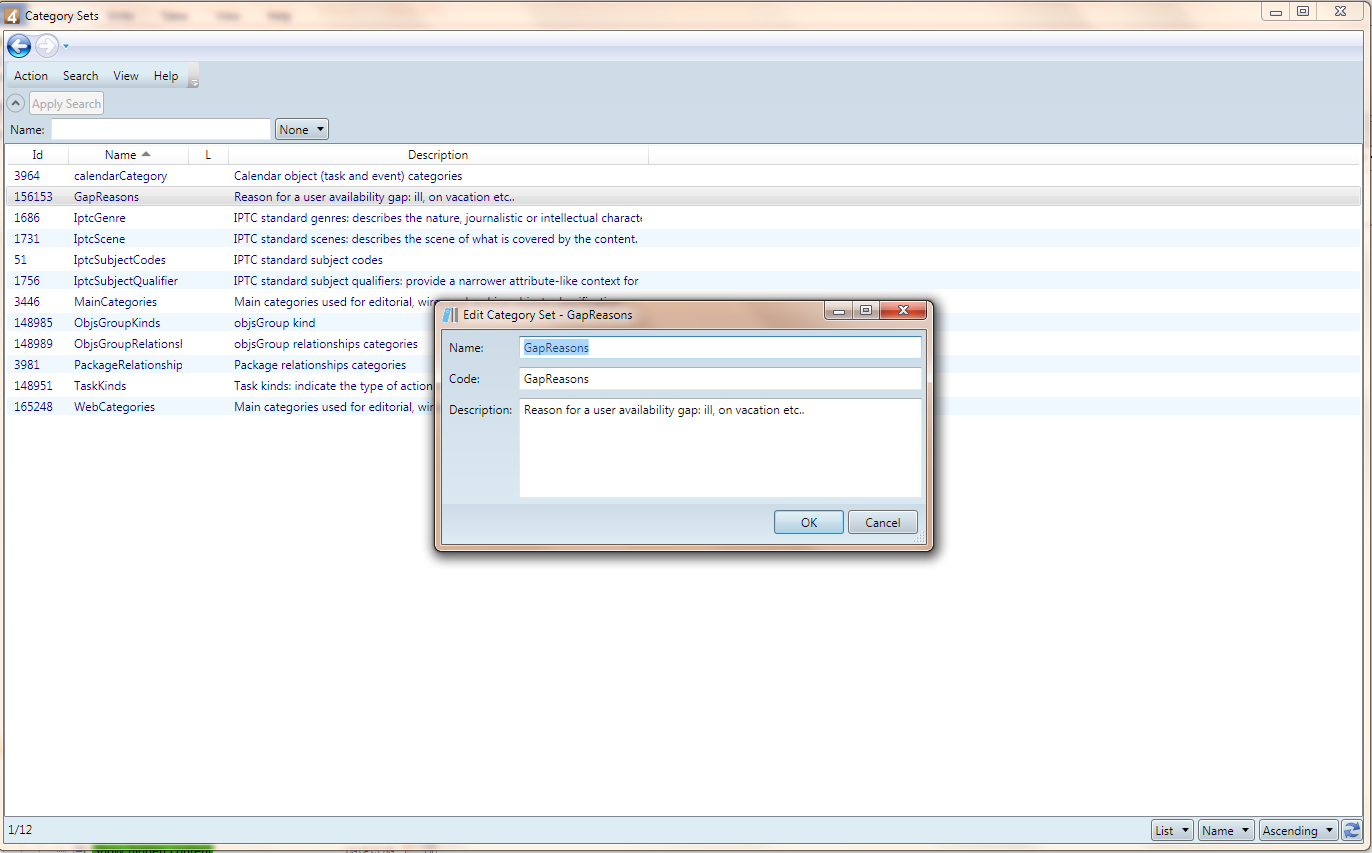The width and height of the screenshot is (1372, 853).
Task: Collapse the search panel with chevron button
Action: point(16,103)
